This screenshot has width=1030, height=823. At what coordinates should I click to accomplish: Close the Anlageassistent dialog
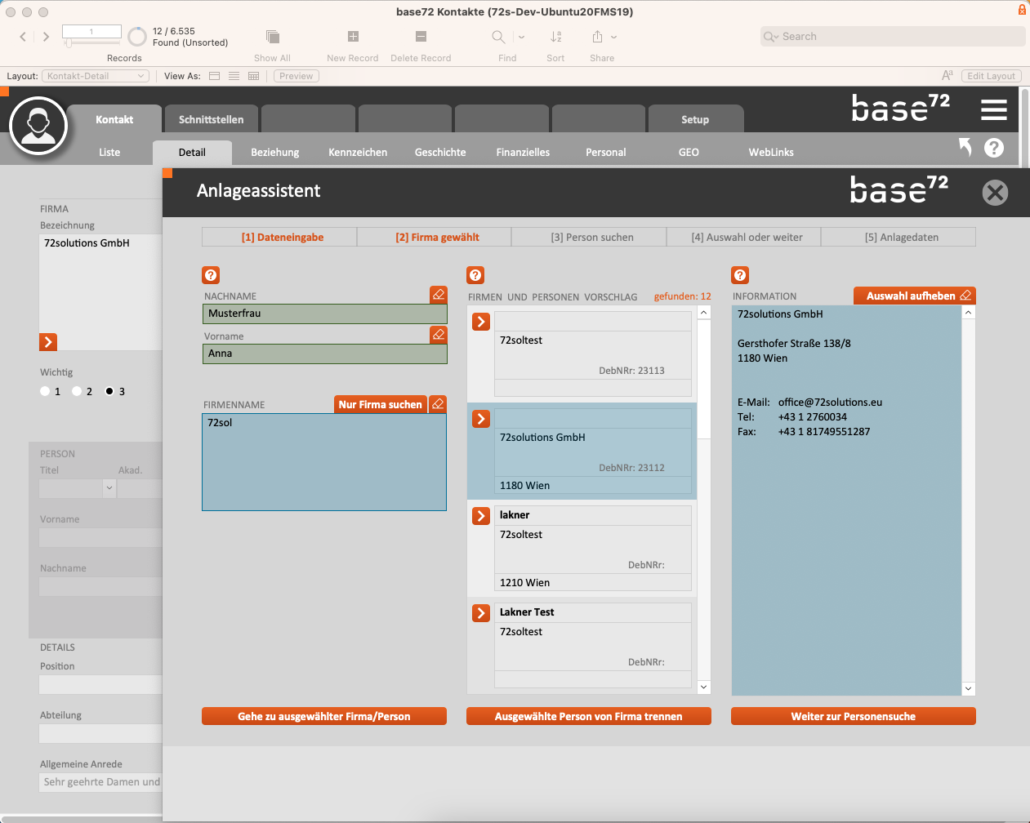pyautogui.click(x=995, y=193)
